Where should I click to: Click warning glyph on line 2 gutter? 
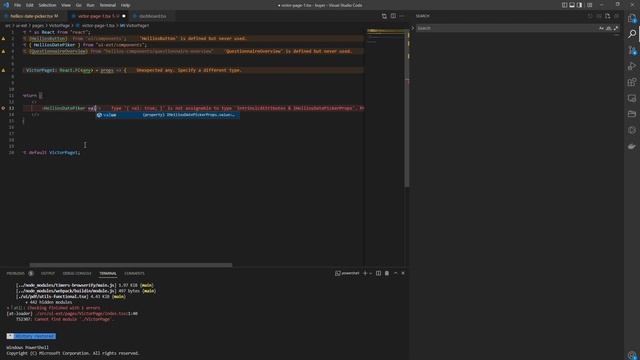[3, 38]
